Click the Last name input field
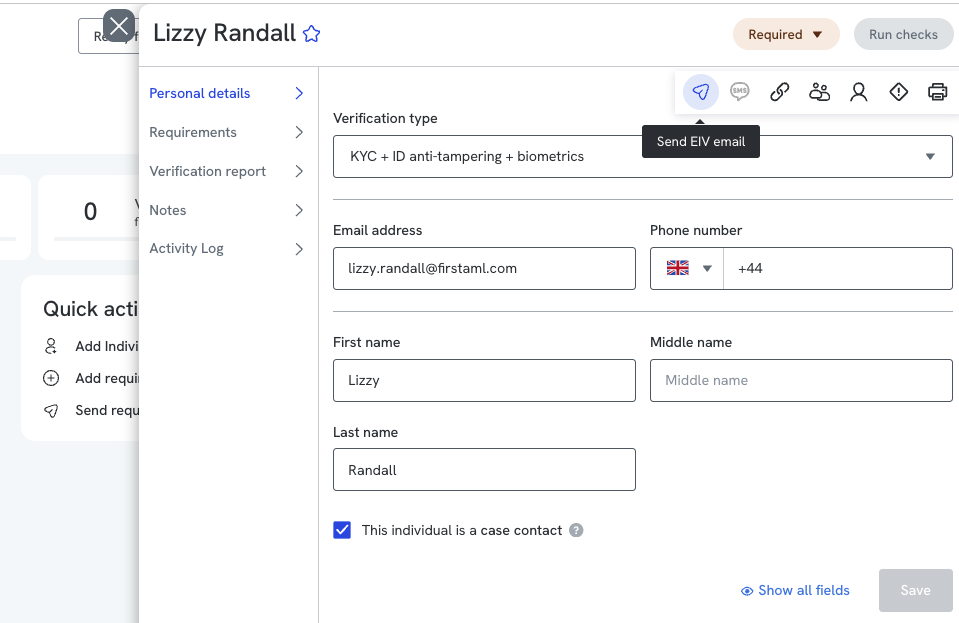The width and height of the screenshot is (959, 623). click(484, 470)
